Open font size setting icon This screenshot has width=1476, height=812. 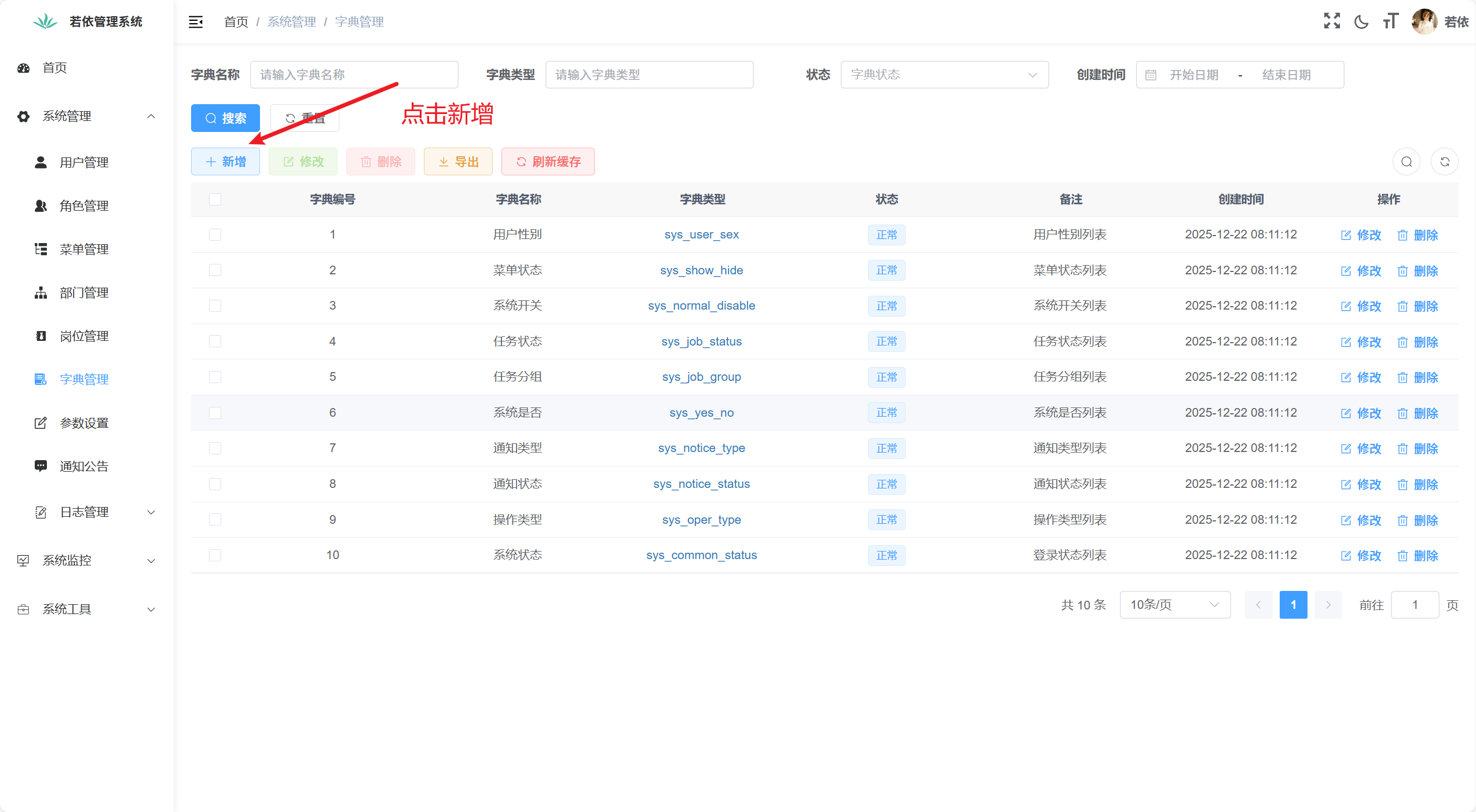click(1390, 21)
